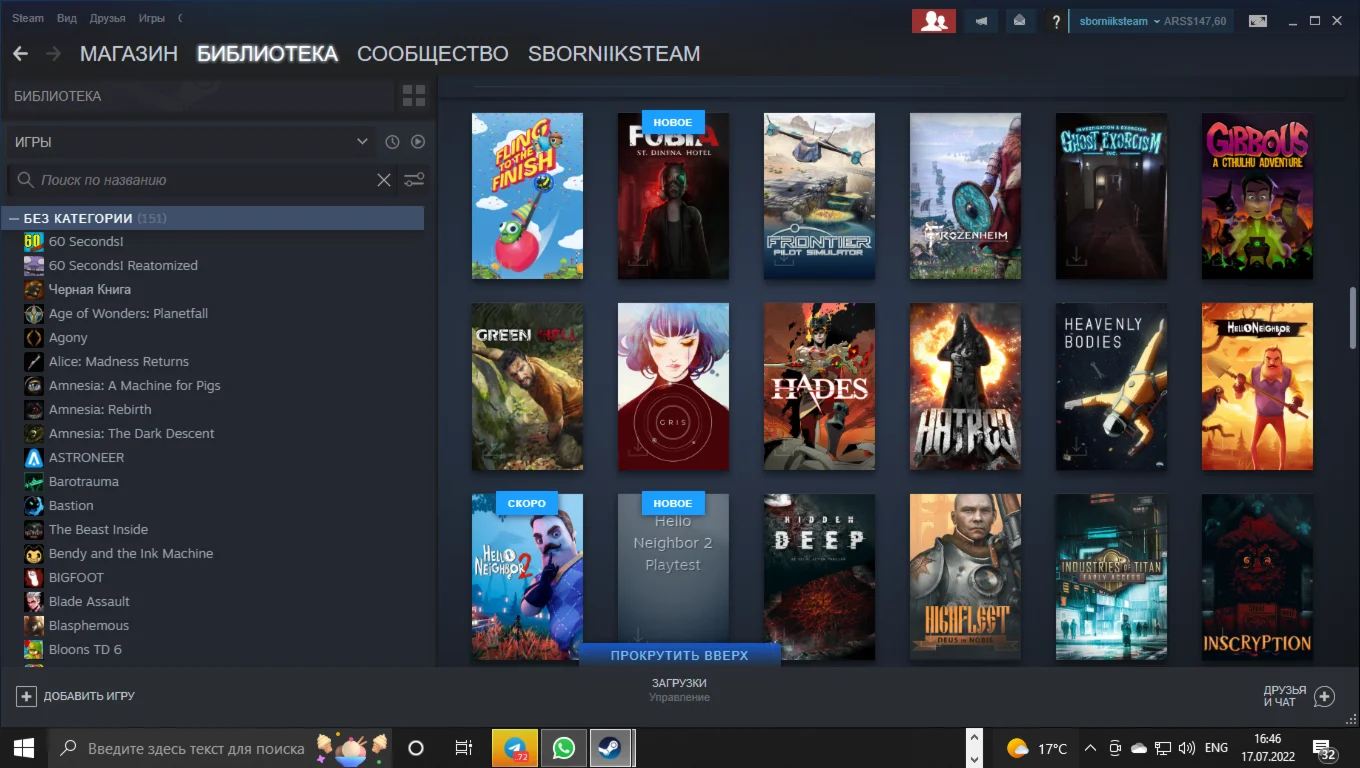This screenshot has width=1360, height=768.
Task: Open friends and chat plus icon
Action: pos(1324,696)
